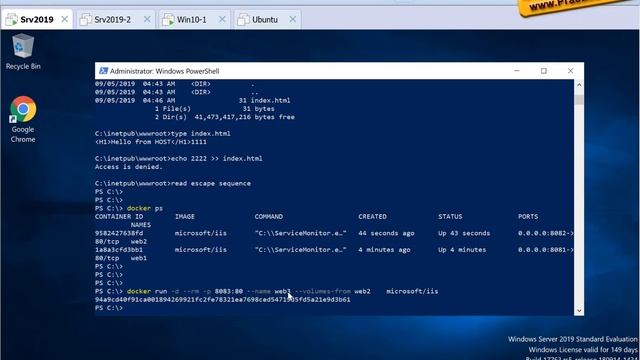
Task: Click the long container hash output line
Action: [223, 300]
